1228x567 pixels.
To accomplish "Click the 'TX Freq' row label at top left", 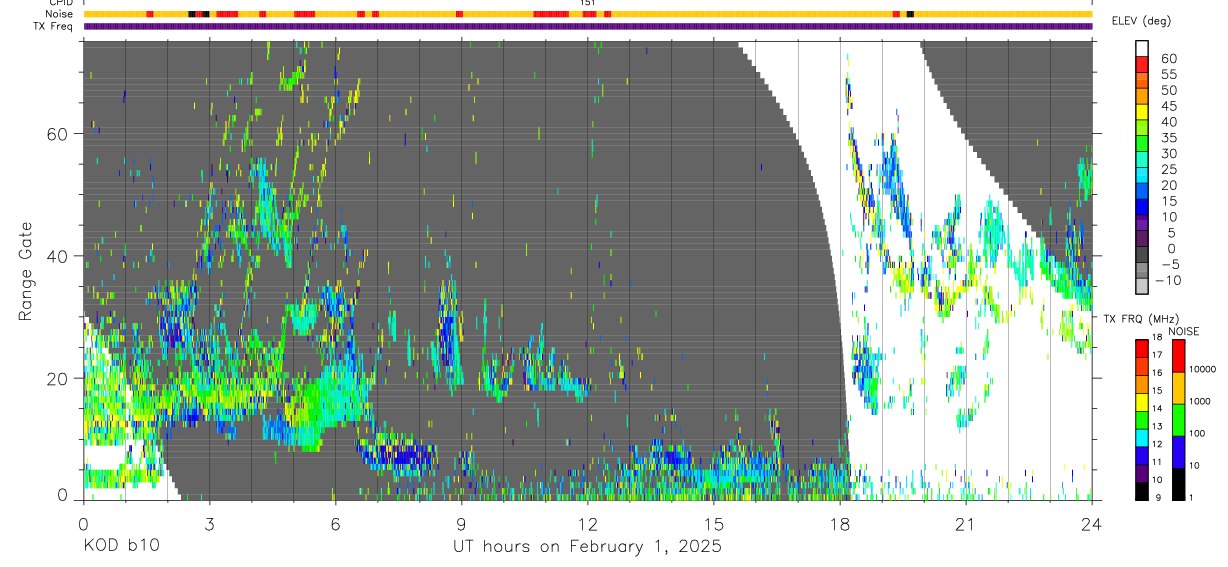I will pyautogui.click(x=55, y=26).
